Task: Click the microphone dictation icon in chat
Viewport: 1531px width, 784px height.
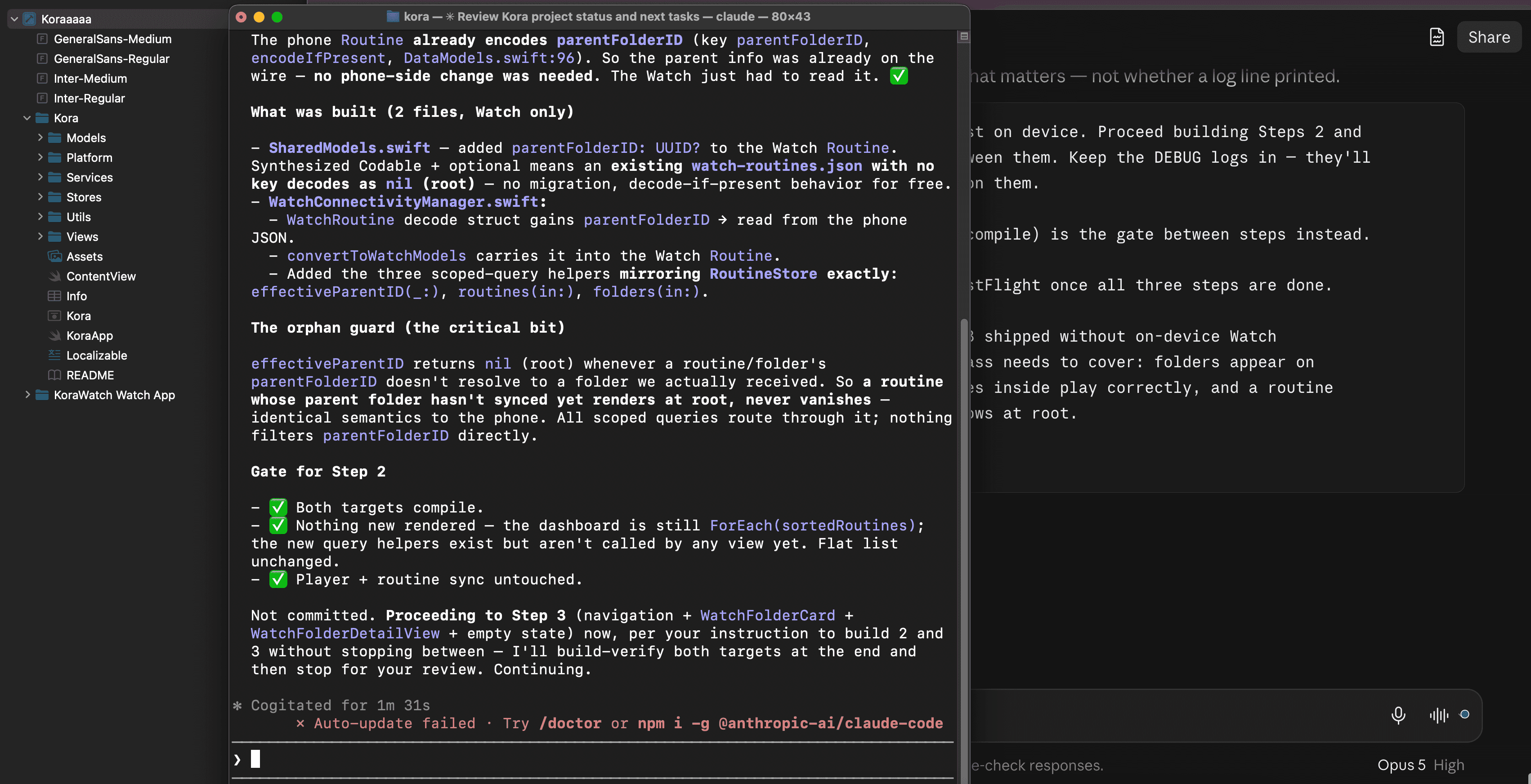Action: 1398,714
